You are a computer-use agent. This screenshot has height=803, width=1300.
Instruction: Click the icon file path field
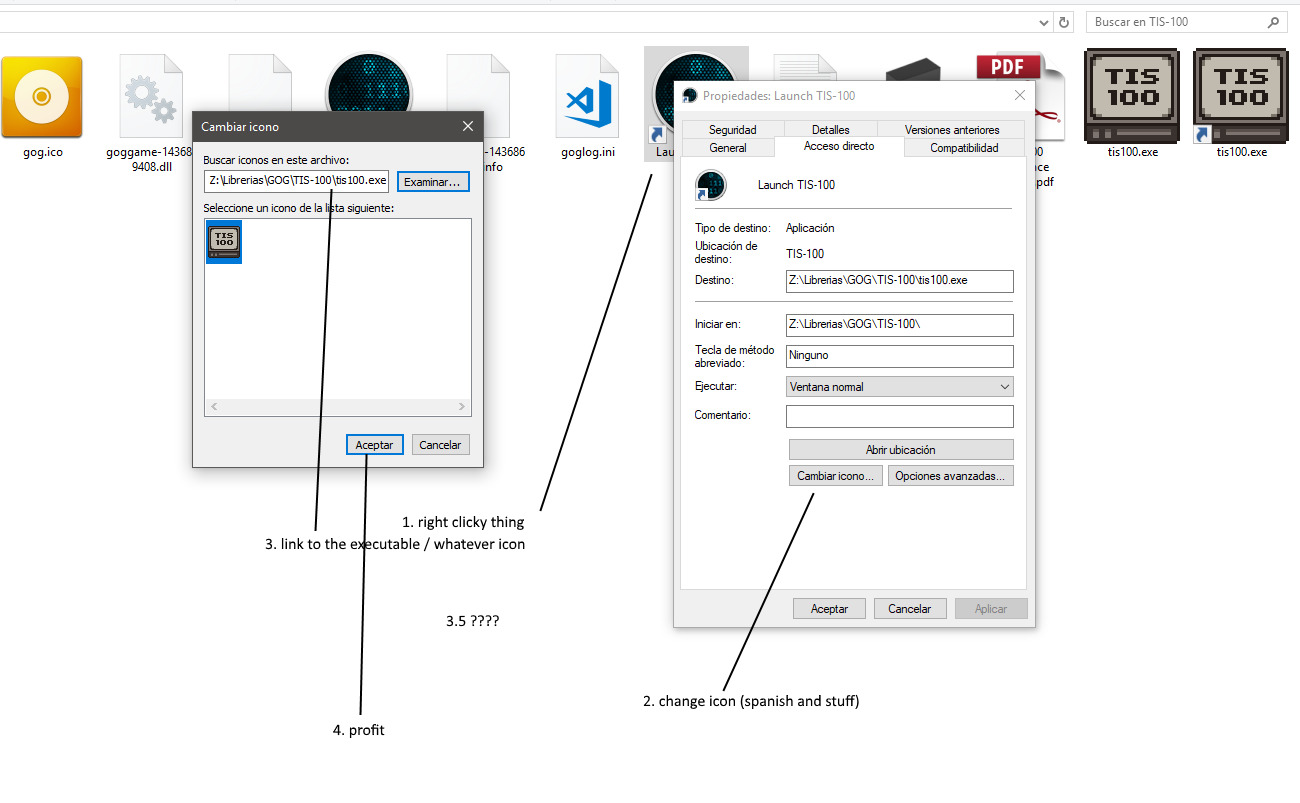point(297,181)
